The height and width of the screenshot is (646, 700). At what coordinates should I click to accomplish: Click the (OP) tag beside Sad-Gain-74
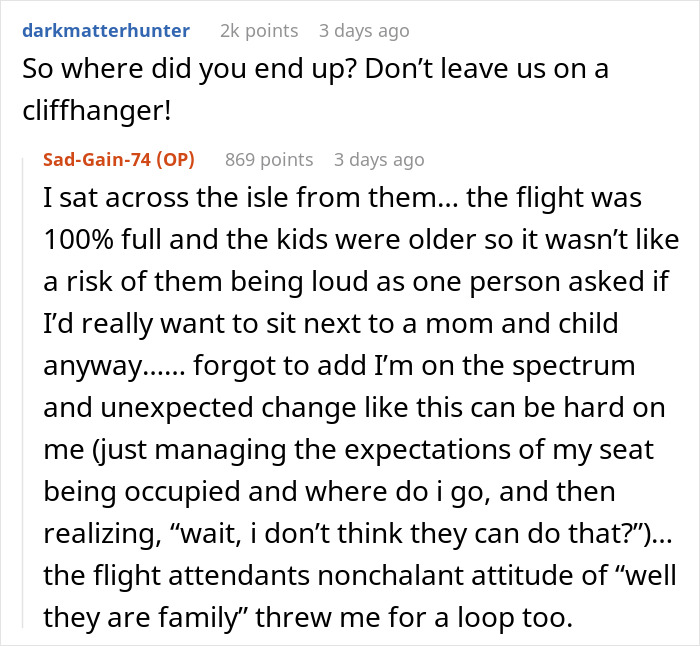[178, 160]
